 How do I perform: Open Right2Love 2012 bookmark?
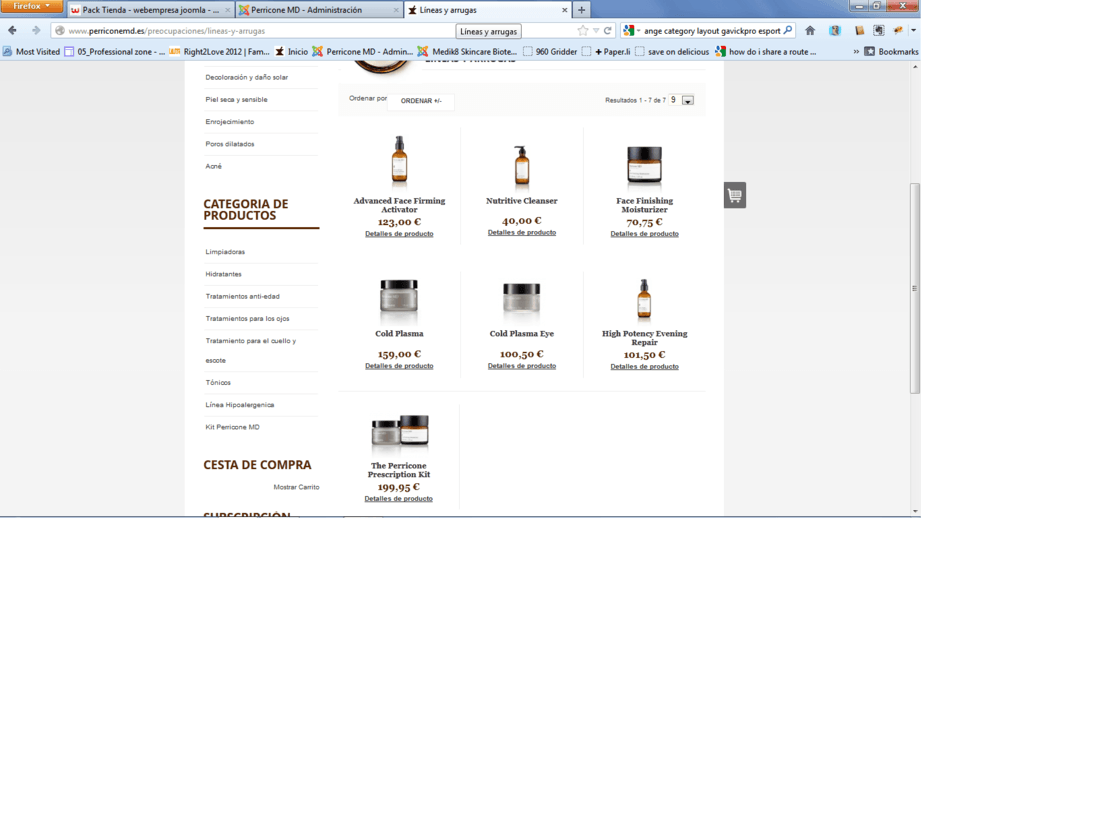220,51
